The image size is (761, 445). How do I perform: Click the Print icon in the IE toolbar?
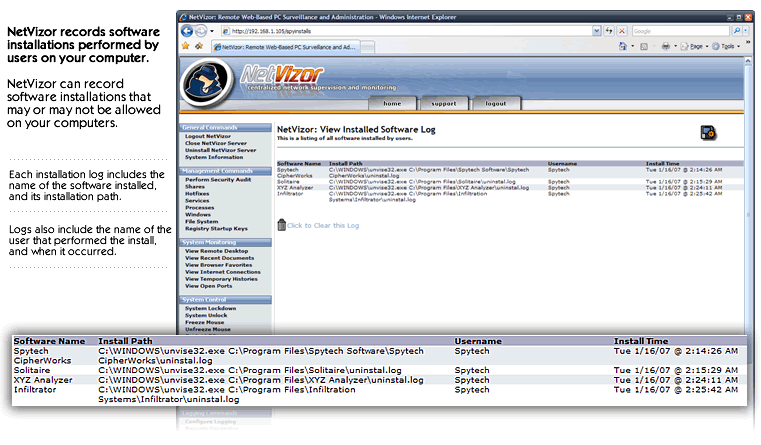665,46
